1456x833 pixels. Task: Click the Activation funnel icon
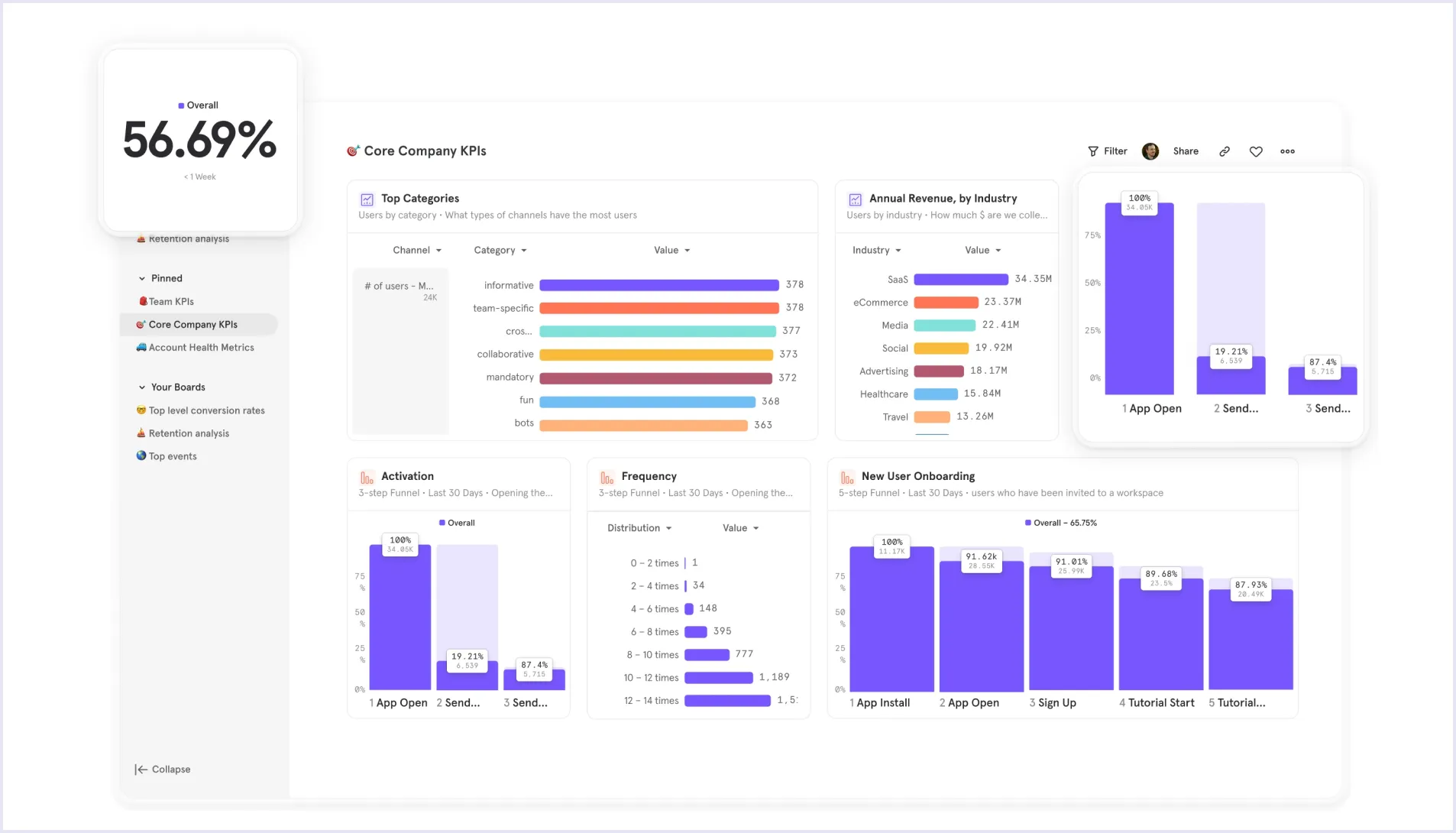coord(367,478)
